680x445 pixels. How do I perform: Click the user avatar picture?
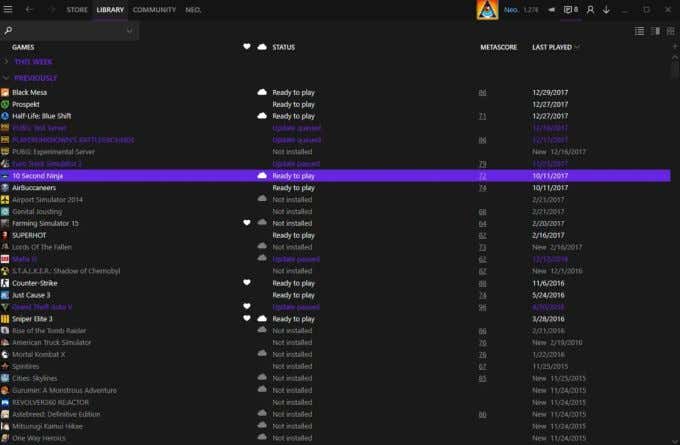coord(487,10)
